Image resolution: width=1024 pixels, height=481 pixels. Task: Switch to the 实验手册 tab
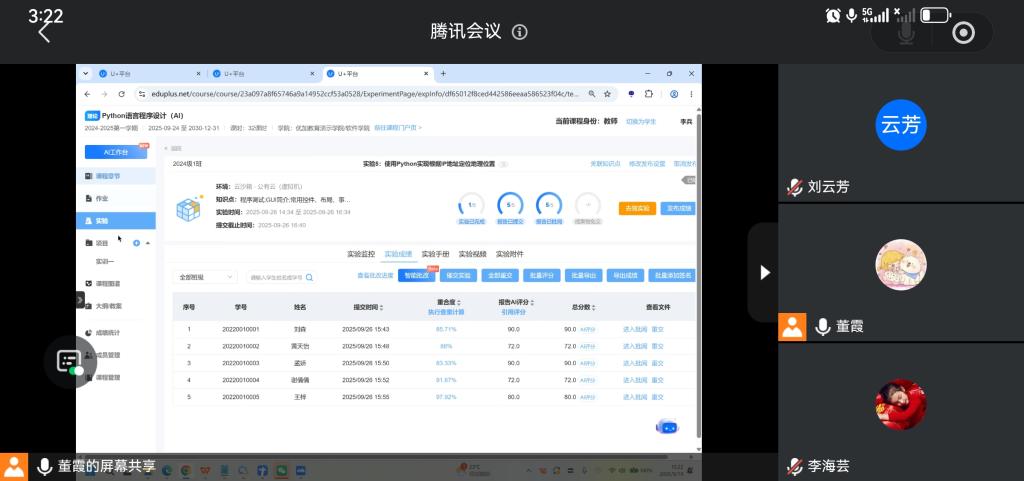pyautogui.click(x=435, y=254)
